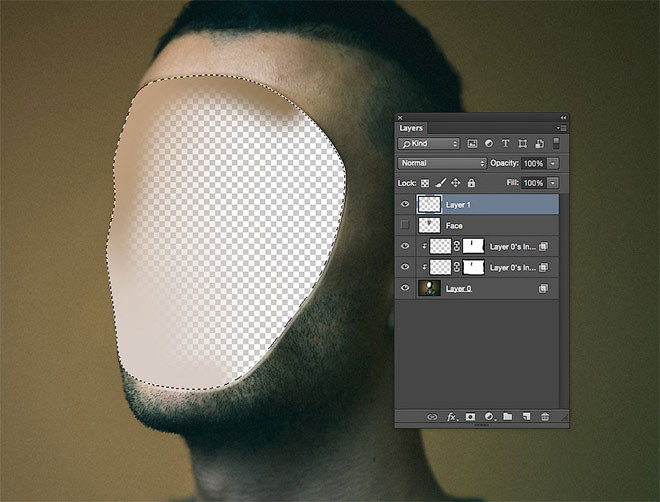Lock transparent pixels icon
This screenshot has width=660, height=502.
tap(425, 183)
